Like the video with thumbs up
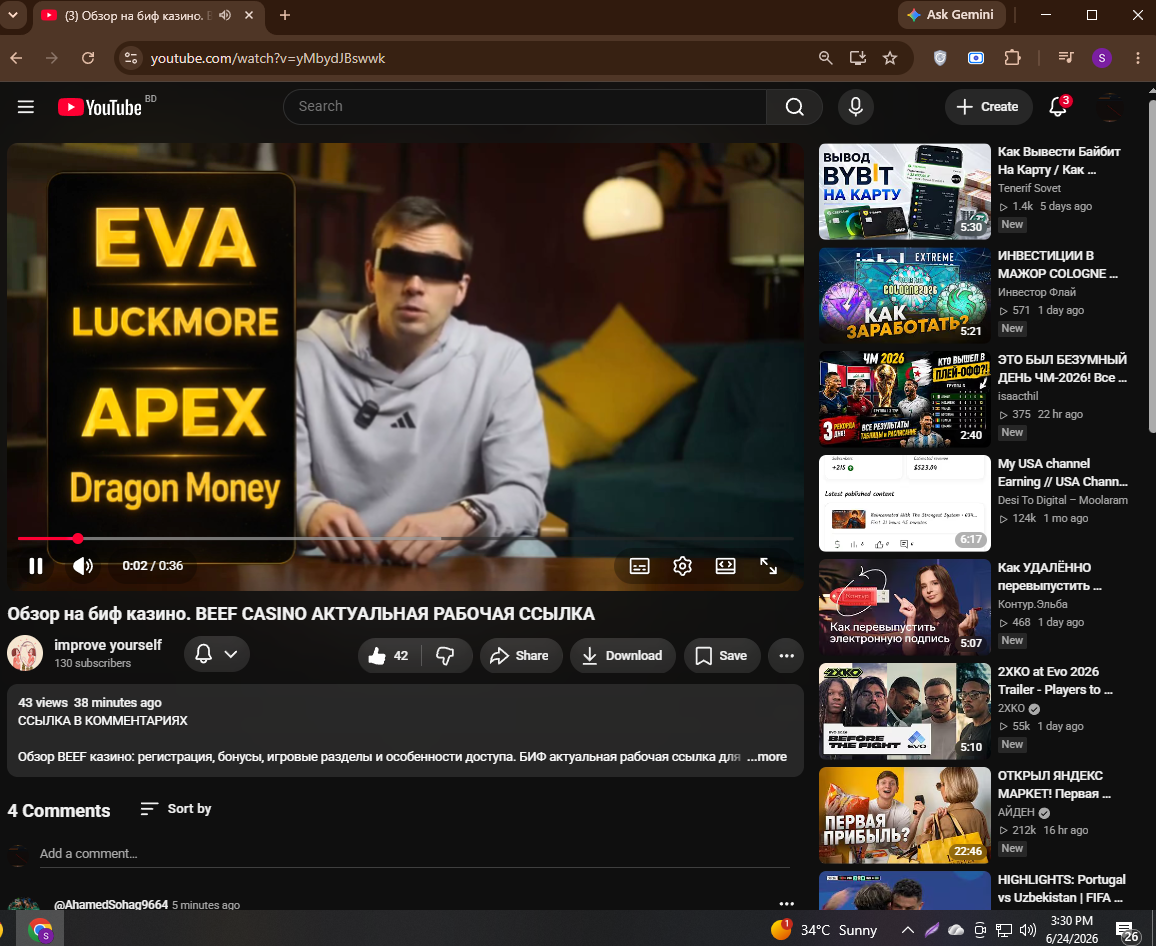This screenshot has width=1156, height=946. tap(389, 655)
